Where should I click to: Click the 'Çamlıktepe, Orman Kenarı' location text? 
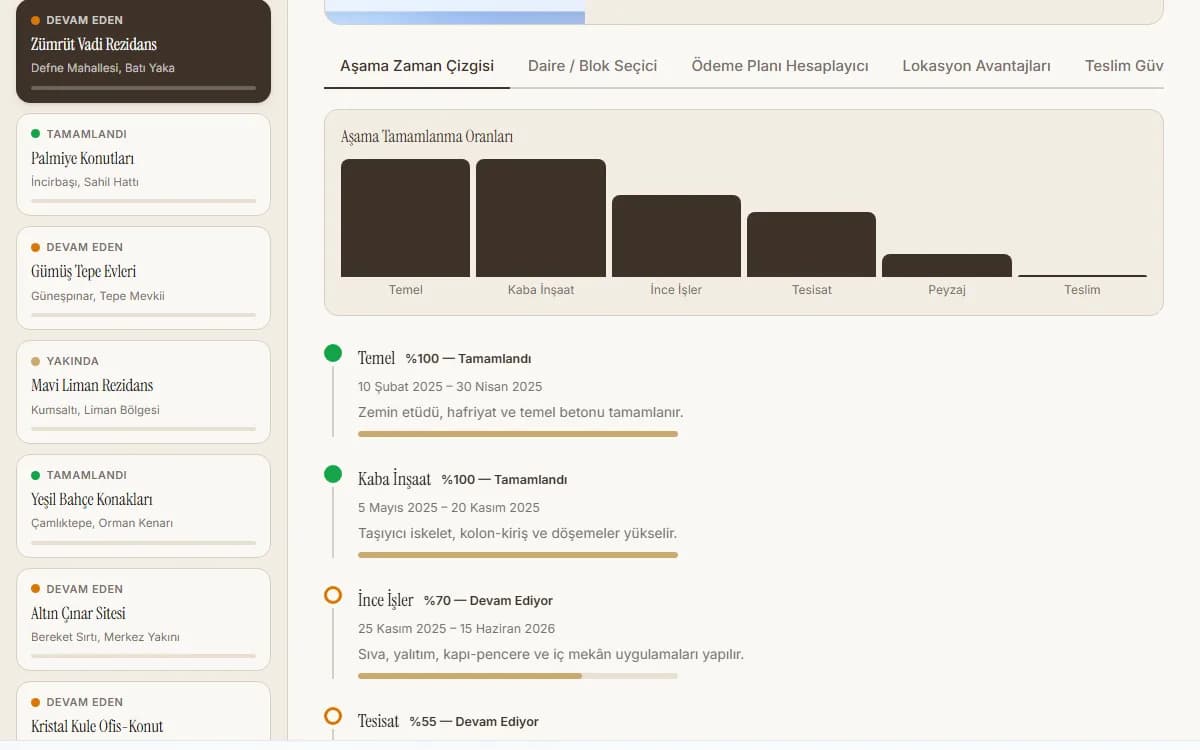point(102,523)
